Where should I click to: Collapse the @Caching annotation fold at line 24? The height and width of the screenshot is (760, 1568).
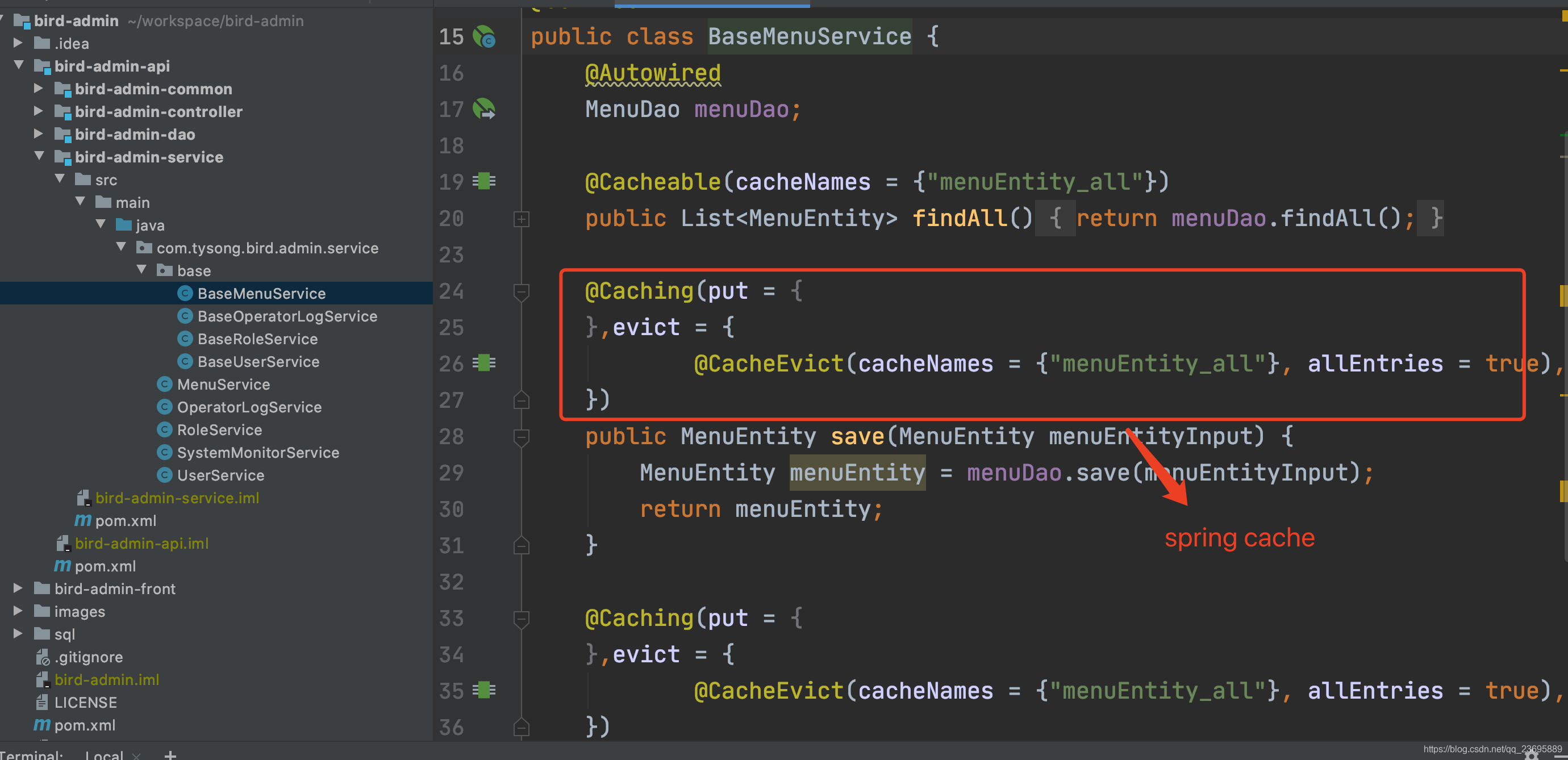point(521,292)
